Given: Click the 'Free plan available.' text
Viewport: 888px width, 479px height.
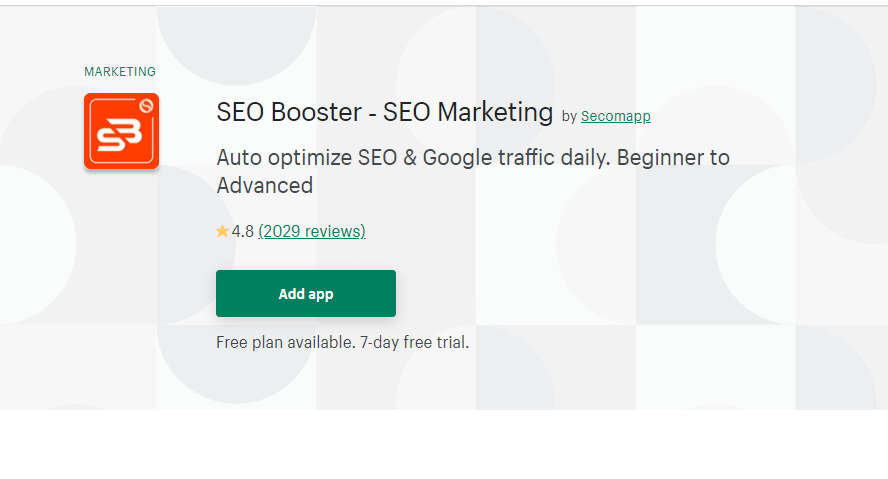Looking at the screenshot, I should click(x=285, y=343).
